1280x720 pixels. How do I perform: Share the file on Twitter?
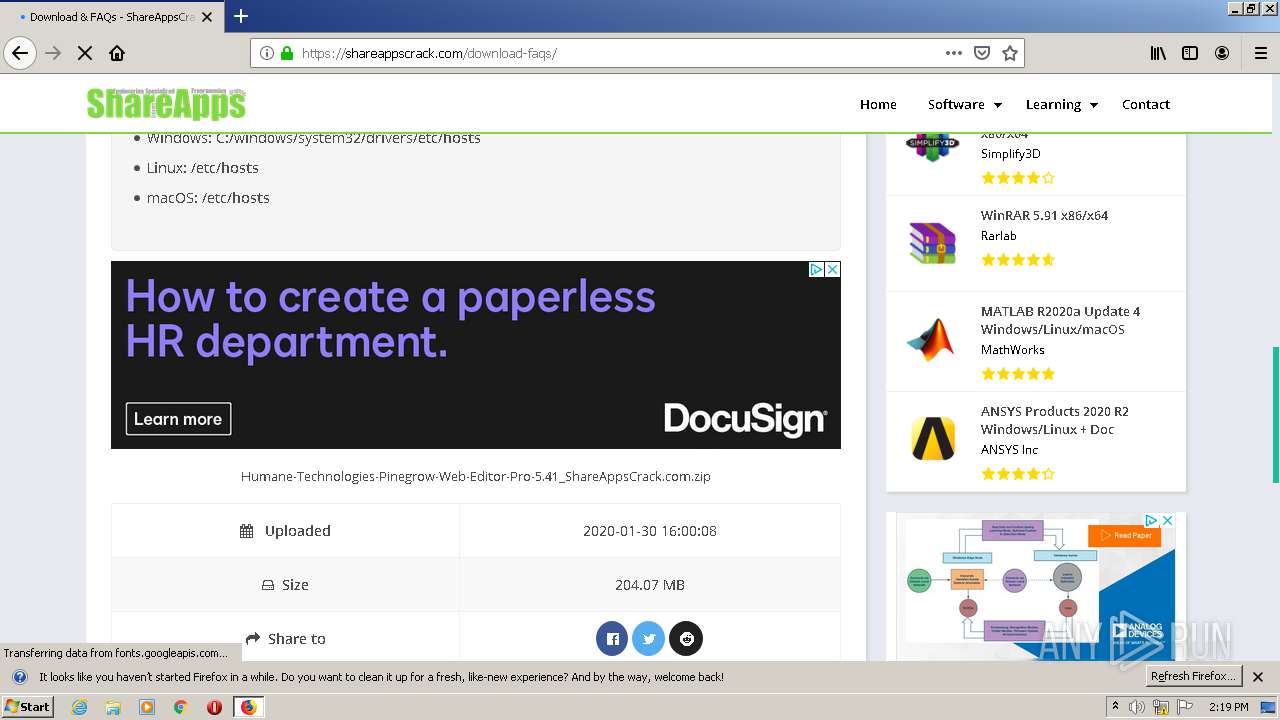(x=649, y=638)
